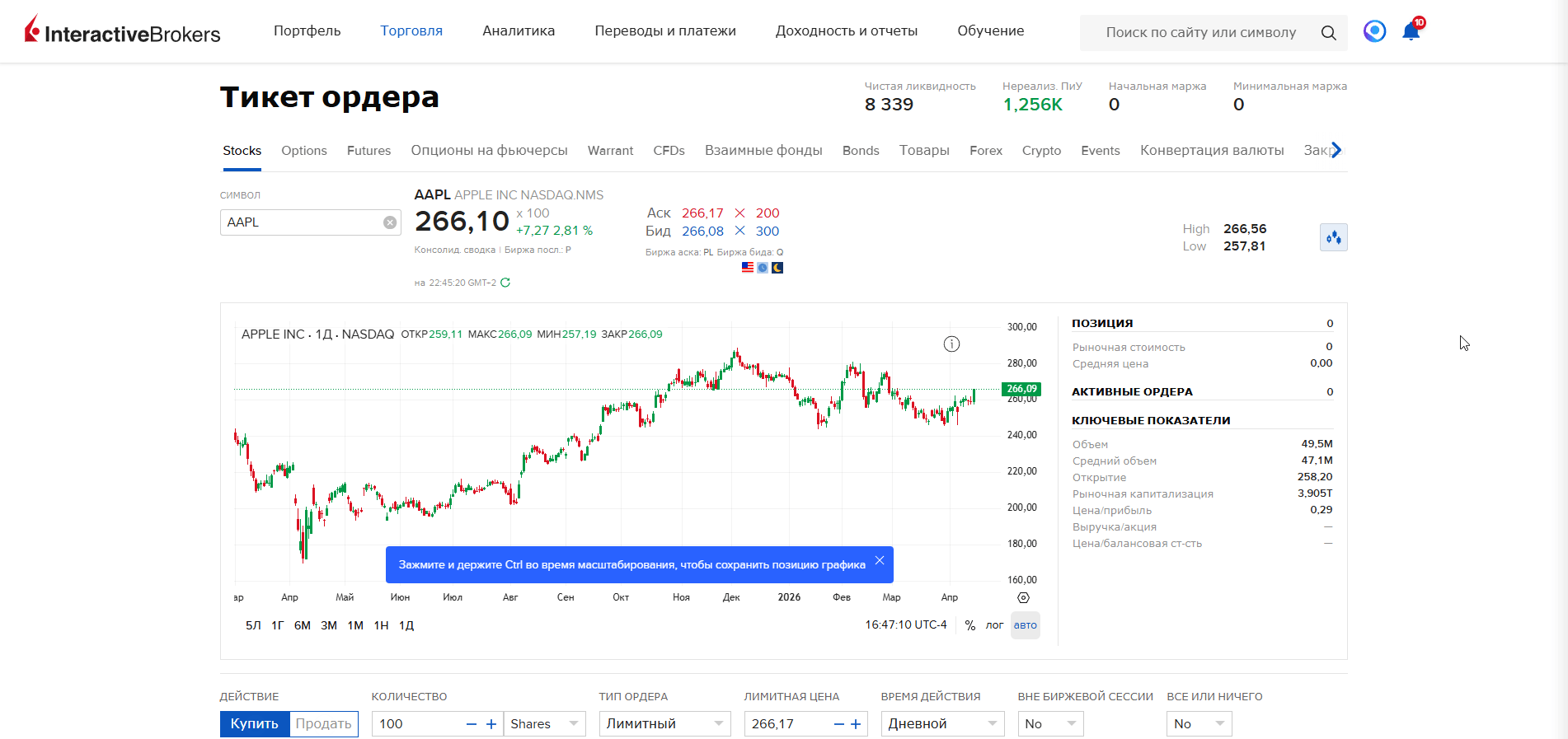The height and width of the screenshot is (739, 1568).
Task: Toggle лог scale on the chart
Action: tap(994, 625)
